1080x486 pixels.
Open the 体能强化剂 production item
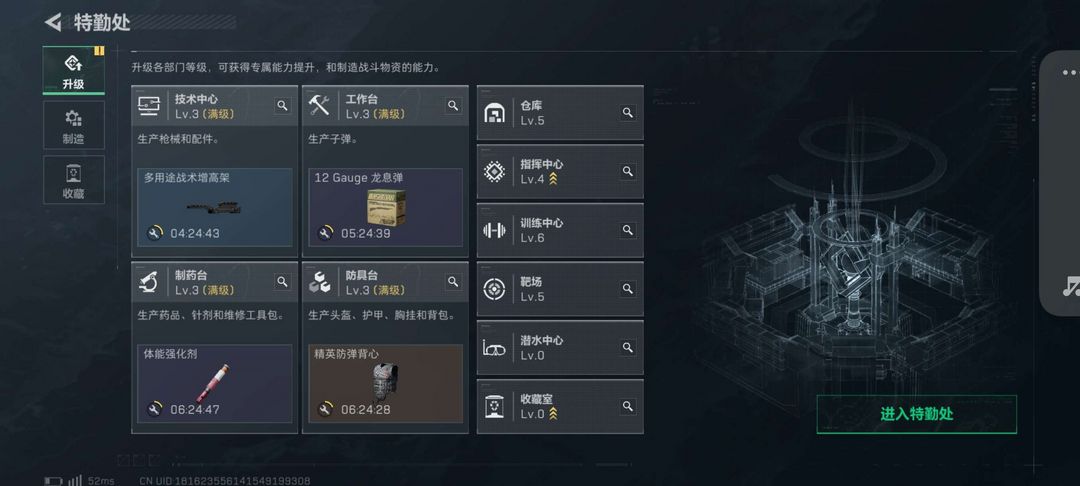[215, 383]
